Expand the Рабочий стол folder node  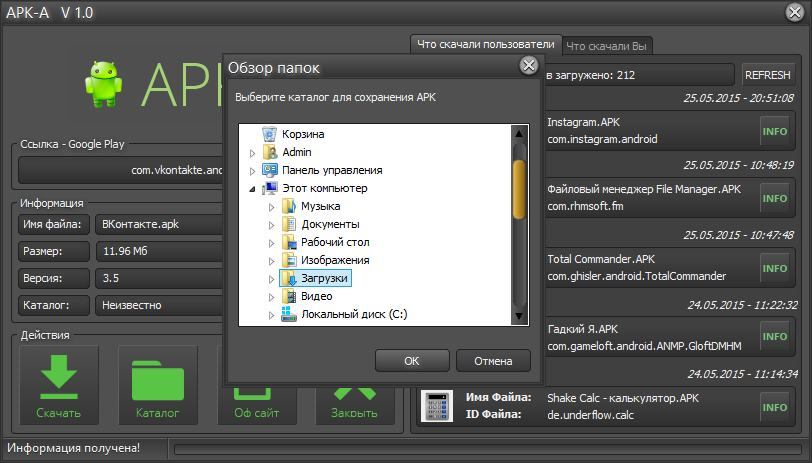click(271, 243)
